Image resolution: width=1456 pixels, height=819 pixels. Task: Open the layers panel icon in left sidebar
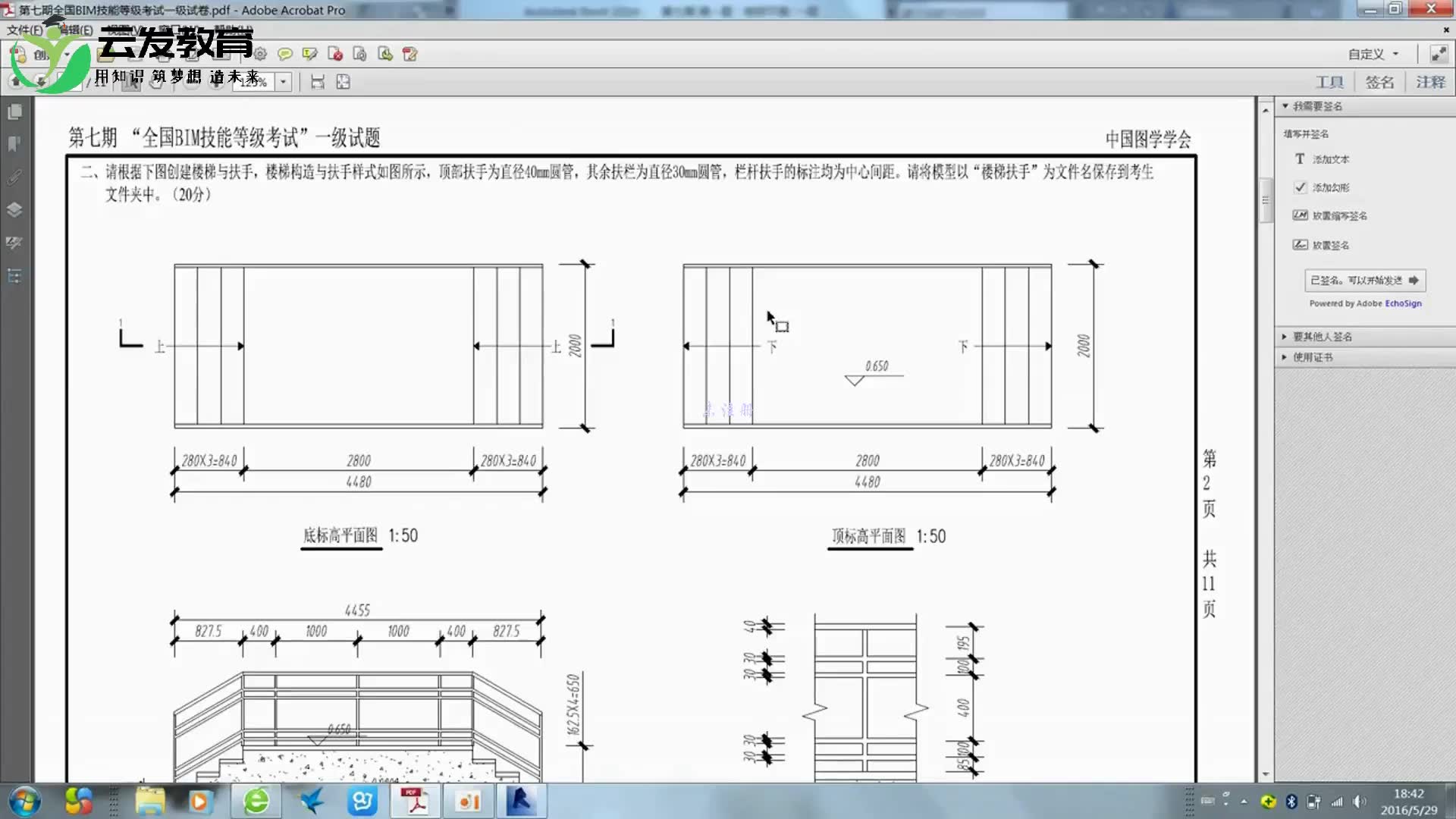(x=14, y=211)
